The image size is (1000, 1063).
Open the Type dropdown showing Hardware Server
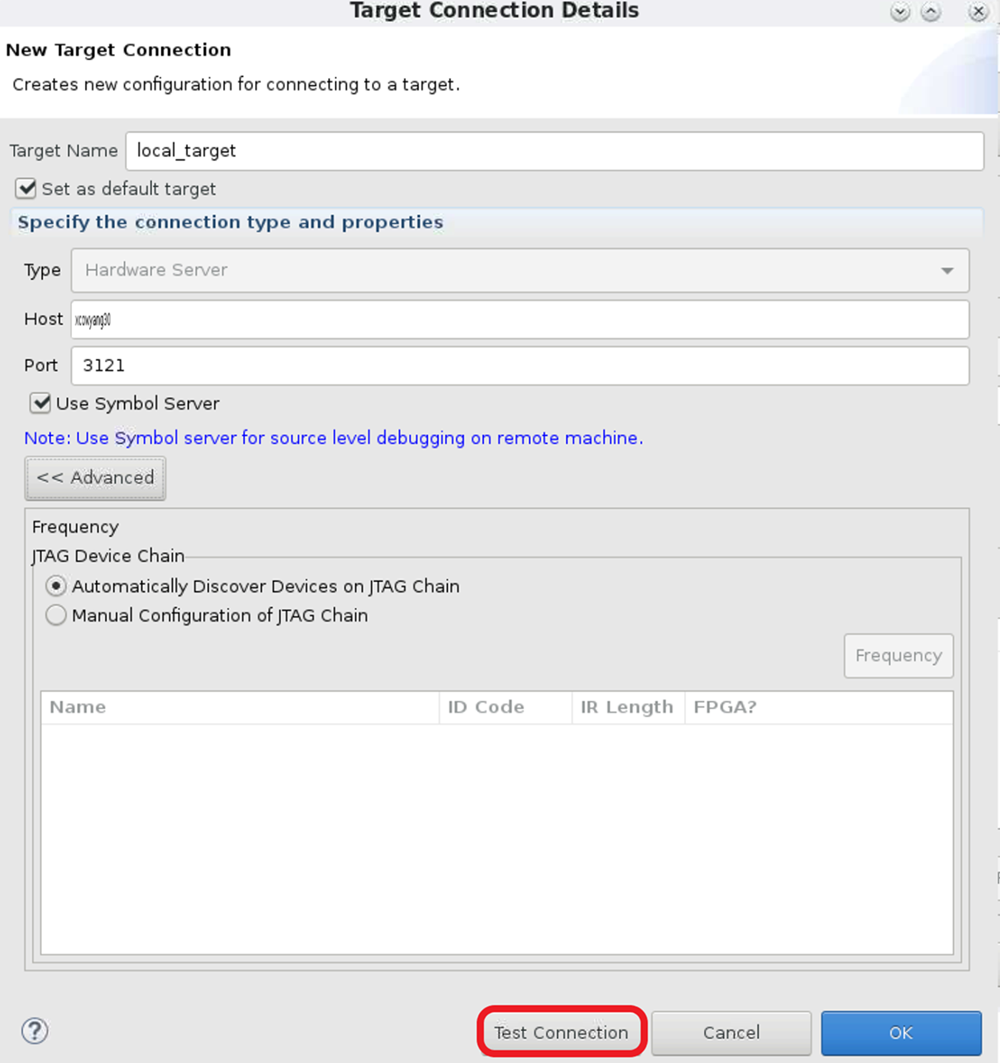[x=520, y=270]
